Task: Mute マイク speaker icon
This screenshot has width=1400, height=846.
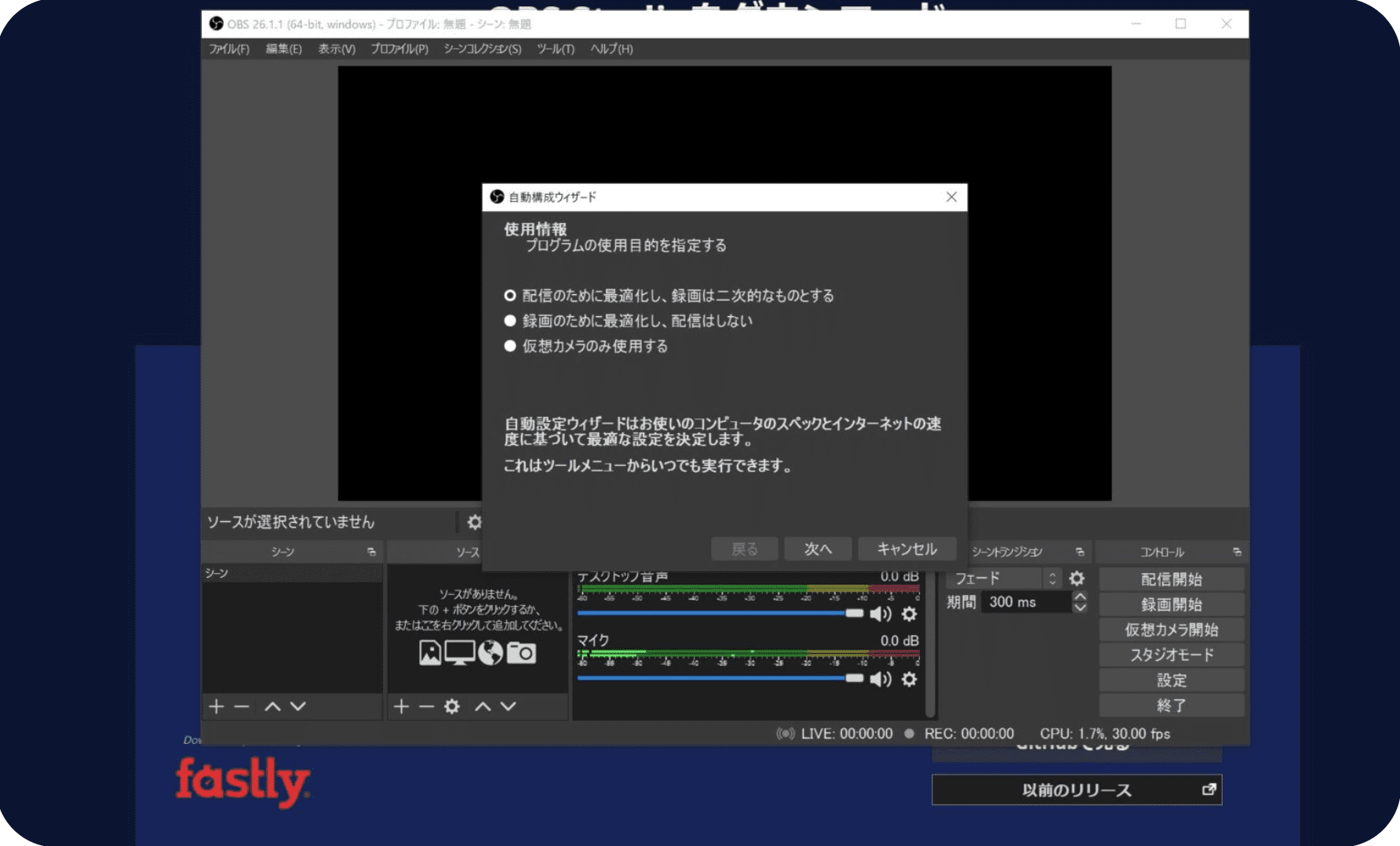Action: [880, 679]
